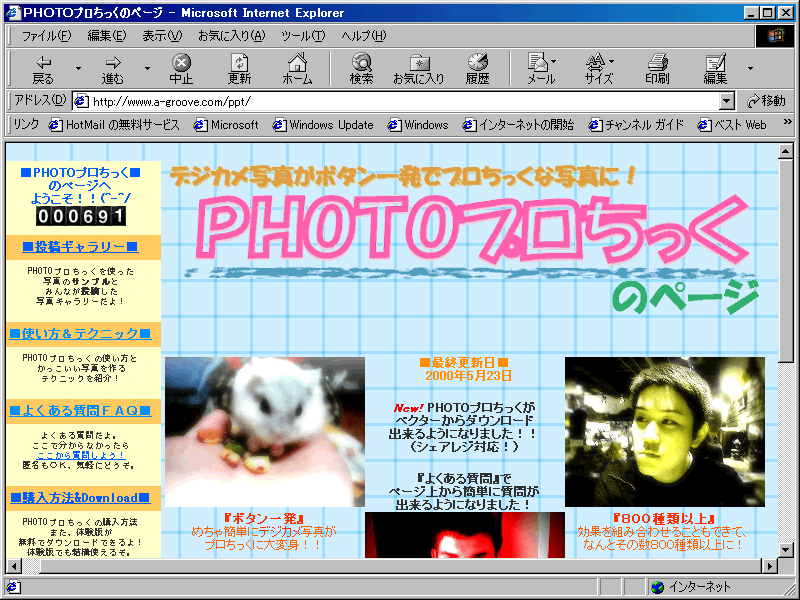Viewport: 800px width, 600px height.
Task: Open the よくある質問ＦＡＱ sidebar link
Action: [x=80, y=410]
